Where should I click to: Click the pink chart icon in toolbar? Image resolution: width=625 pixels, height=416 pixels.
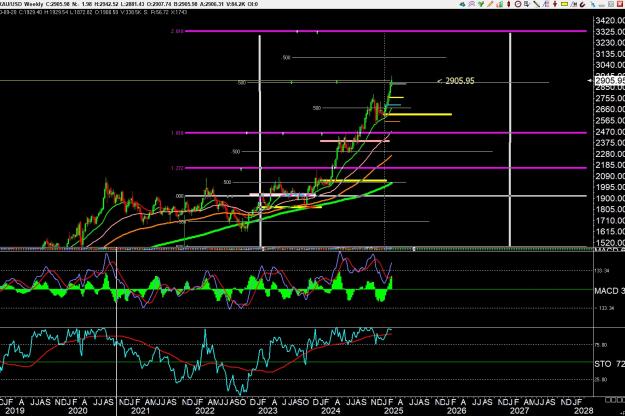point(472,4)
